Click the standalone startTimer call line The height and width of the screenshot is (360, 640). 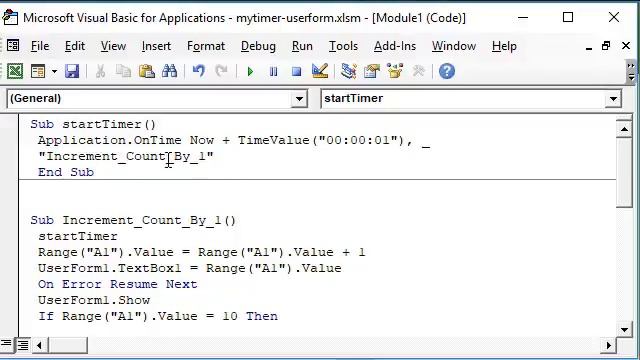coord(78,236)
